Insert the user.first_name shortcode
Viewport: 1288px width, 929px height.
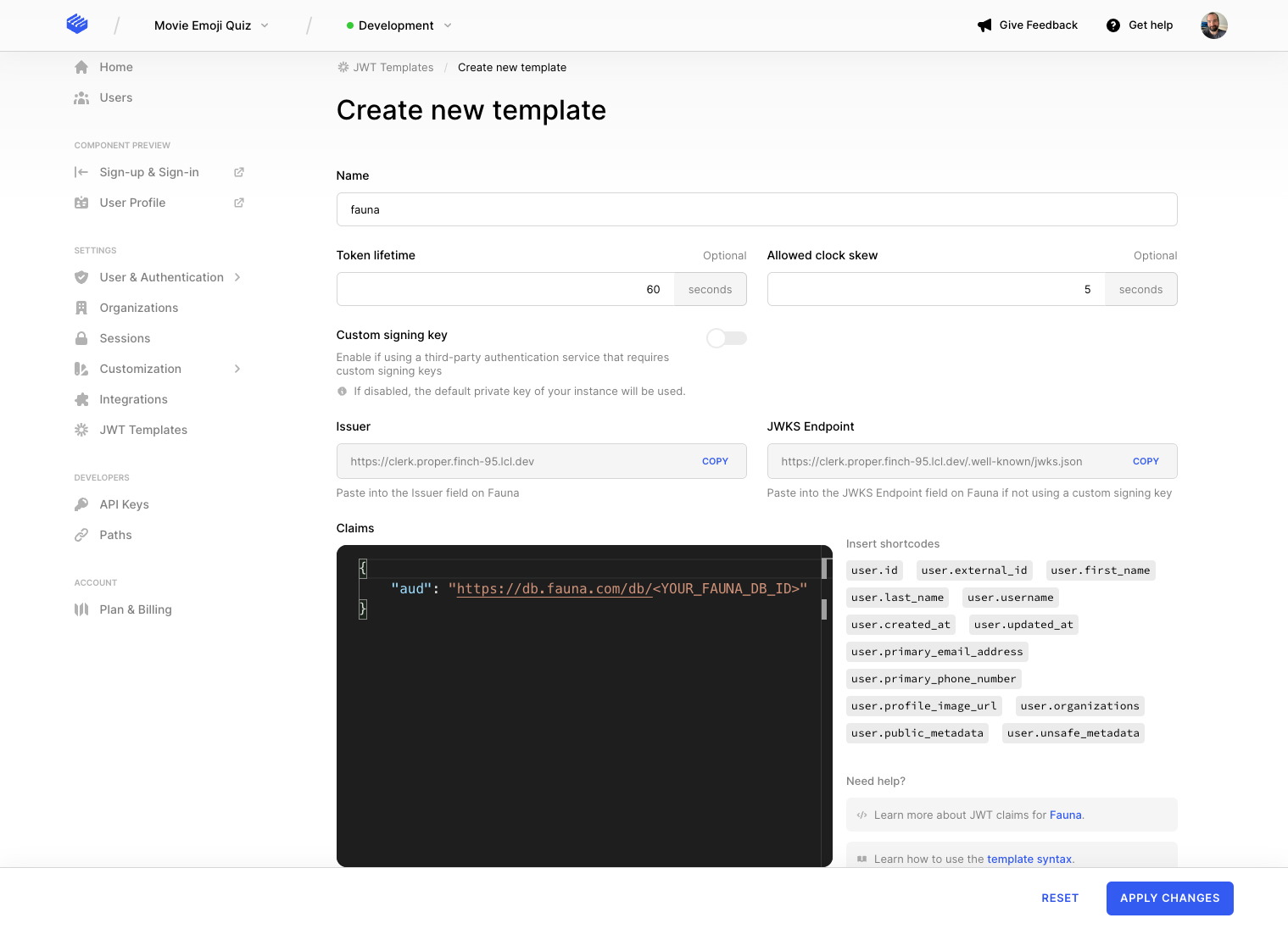click(x=1101, y=570)
